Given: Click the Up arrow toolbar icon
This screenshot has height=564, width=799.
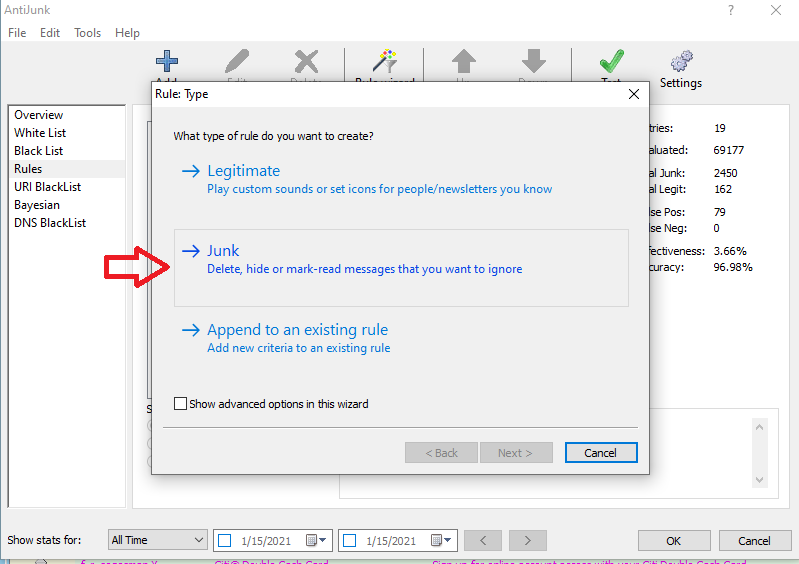Looking at the screenshot, I should 464,61.
